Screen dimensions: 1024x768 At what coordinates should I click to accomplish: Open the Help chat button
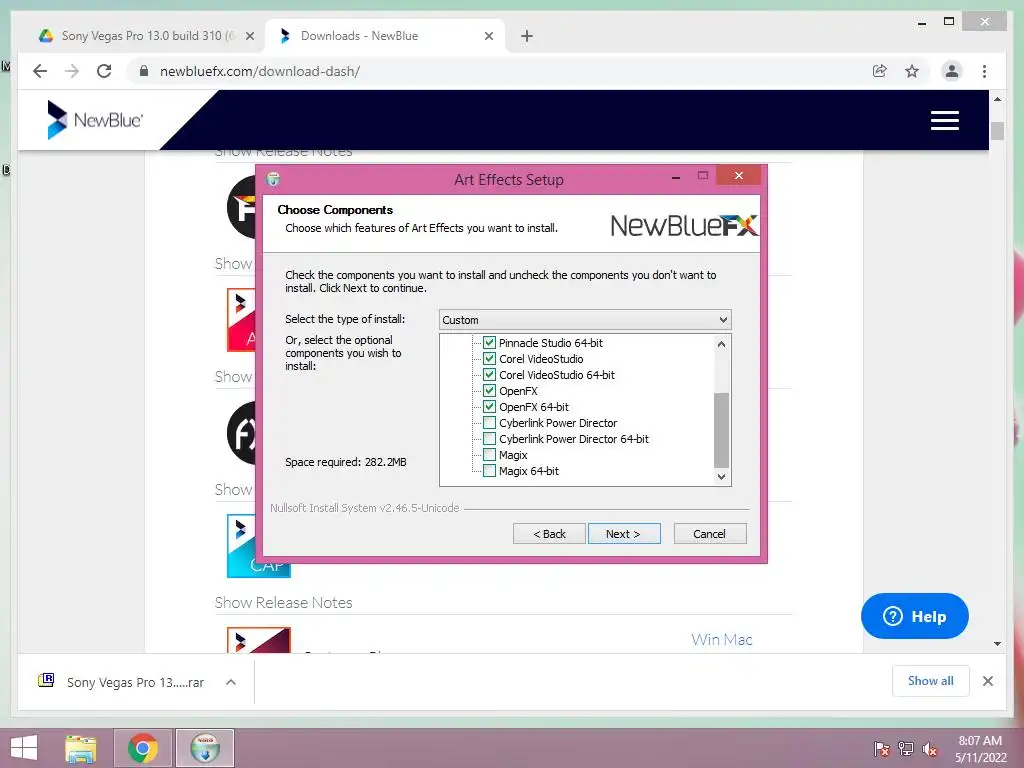pos(914,616)
